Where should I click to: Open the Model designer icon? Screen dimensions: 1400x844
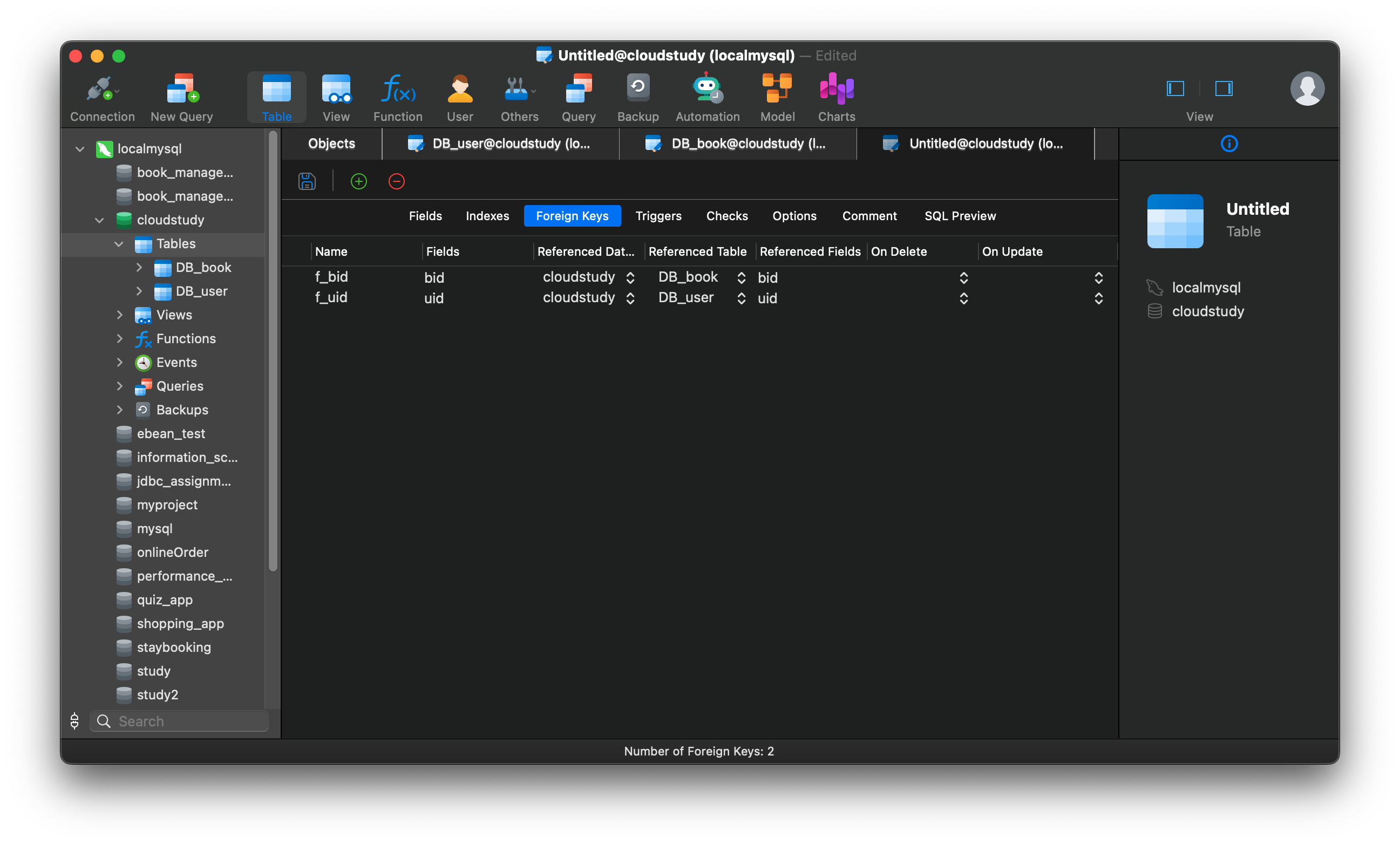[x=777, y=97]
